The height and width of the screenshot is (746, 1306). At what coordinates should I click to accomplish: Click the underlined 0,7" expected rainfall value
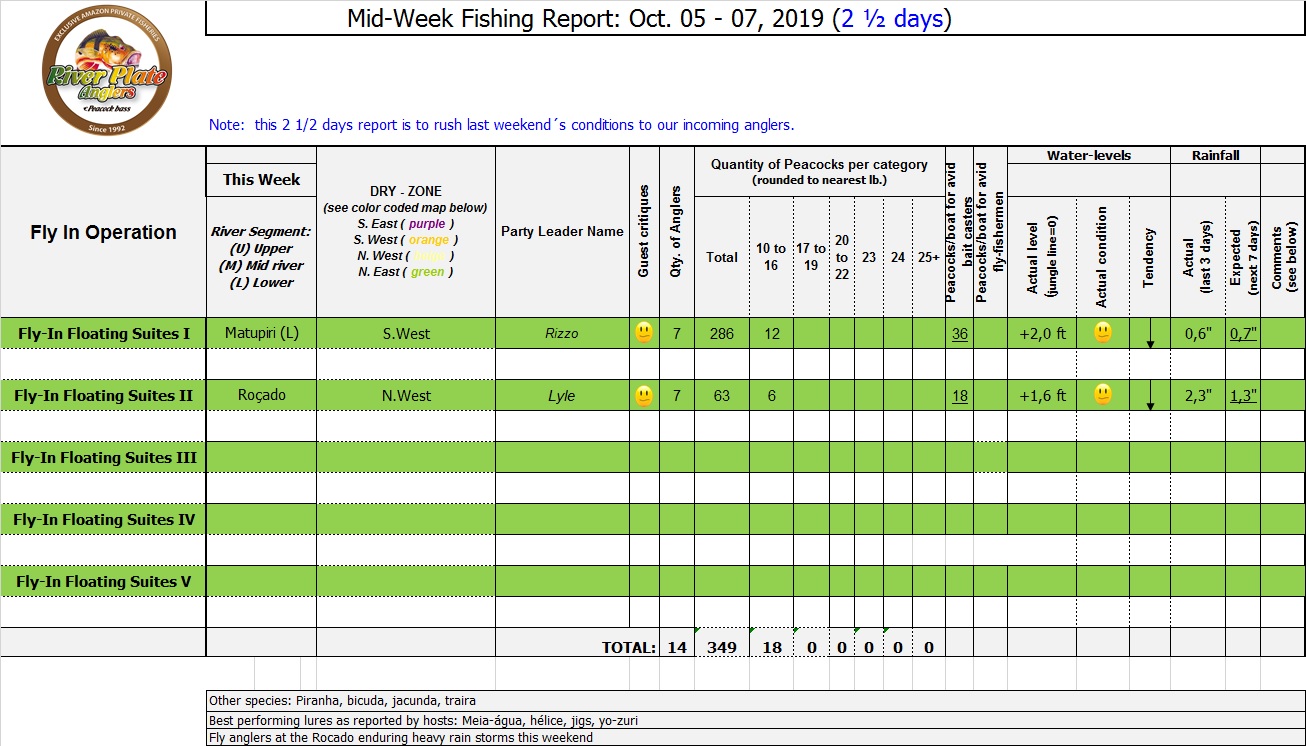(x=1243, y=334)
